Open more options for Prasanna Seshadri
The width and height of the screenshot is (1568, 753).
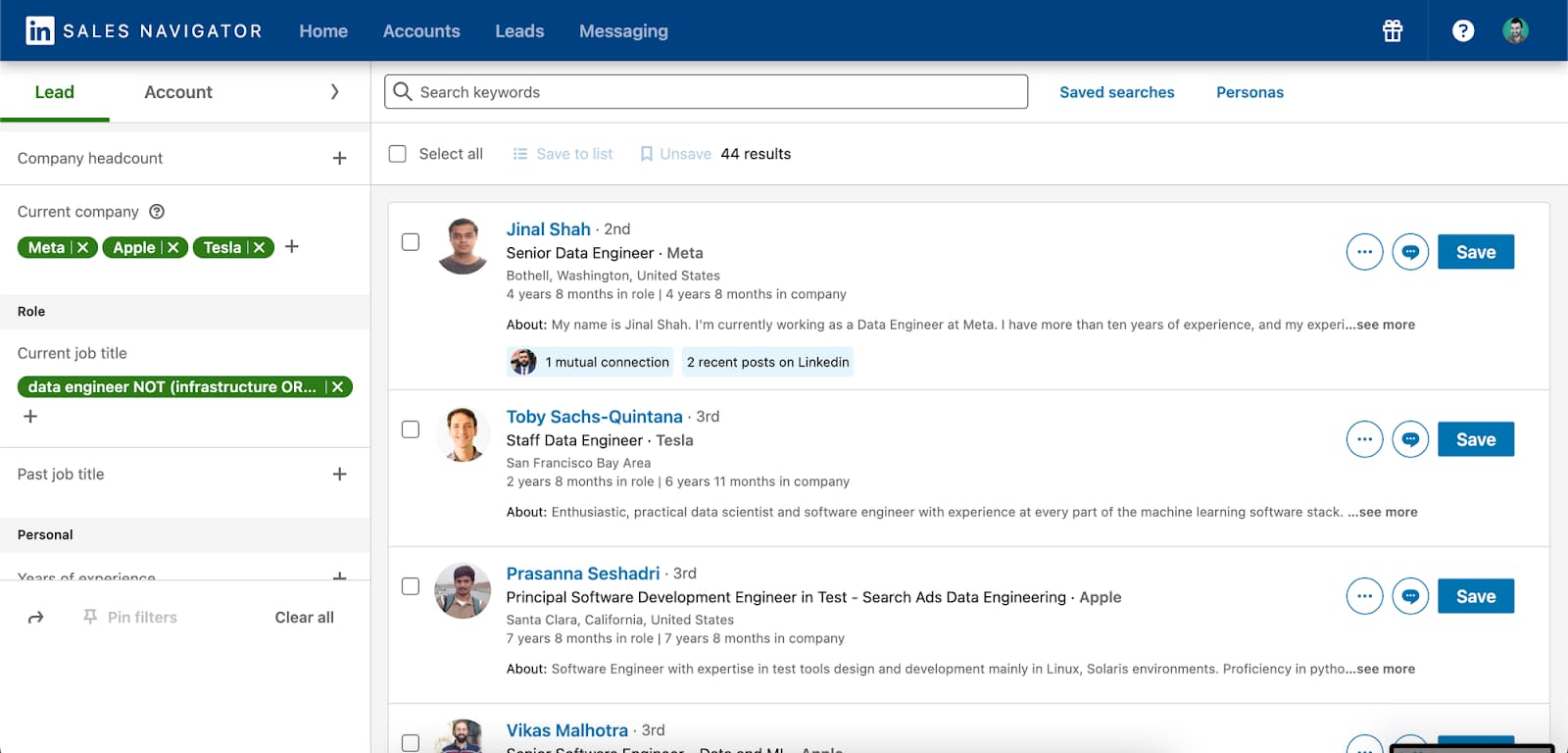coord(1364,596)
